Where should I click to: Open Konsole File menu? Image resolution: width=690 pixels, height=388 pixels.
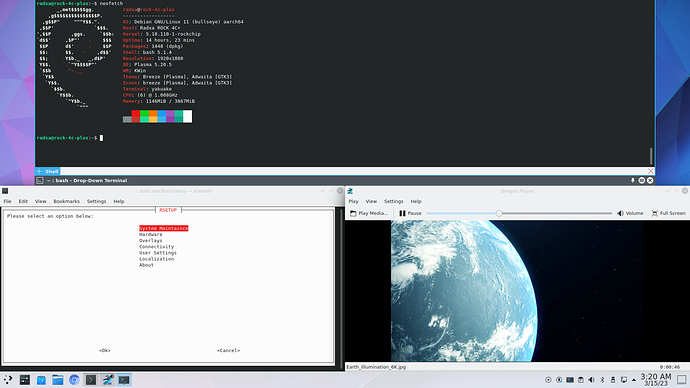(x=7, y=201)
